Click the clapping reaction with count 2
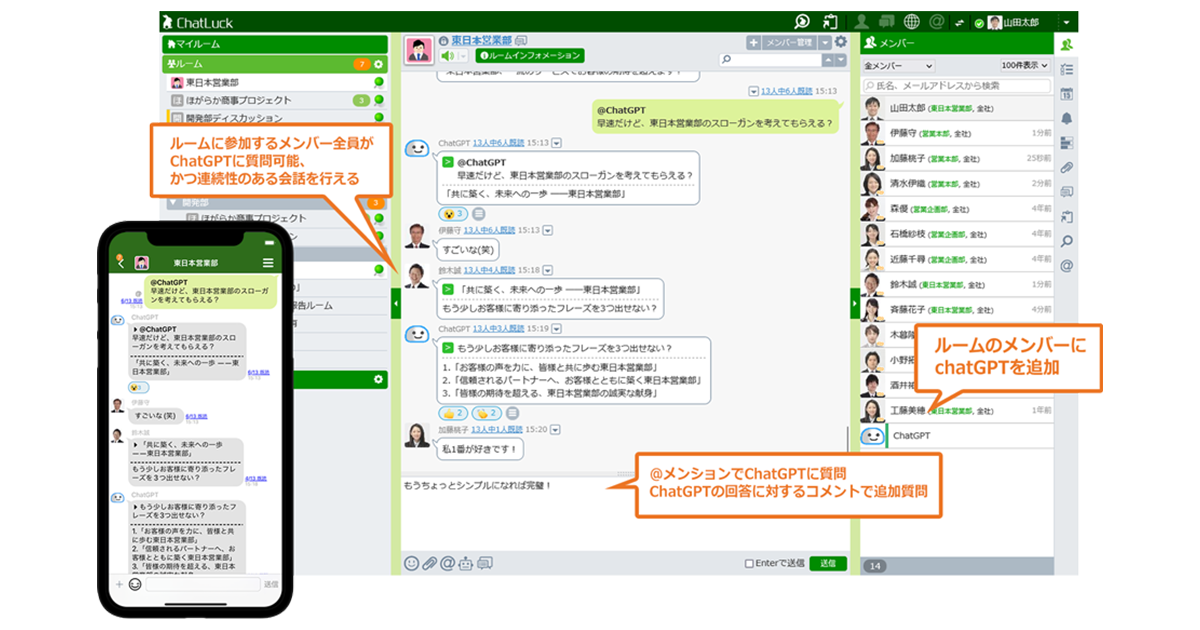This screenshot has width=1200, height=630. [x=487, y=412]
